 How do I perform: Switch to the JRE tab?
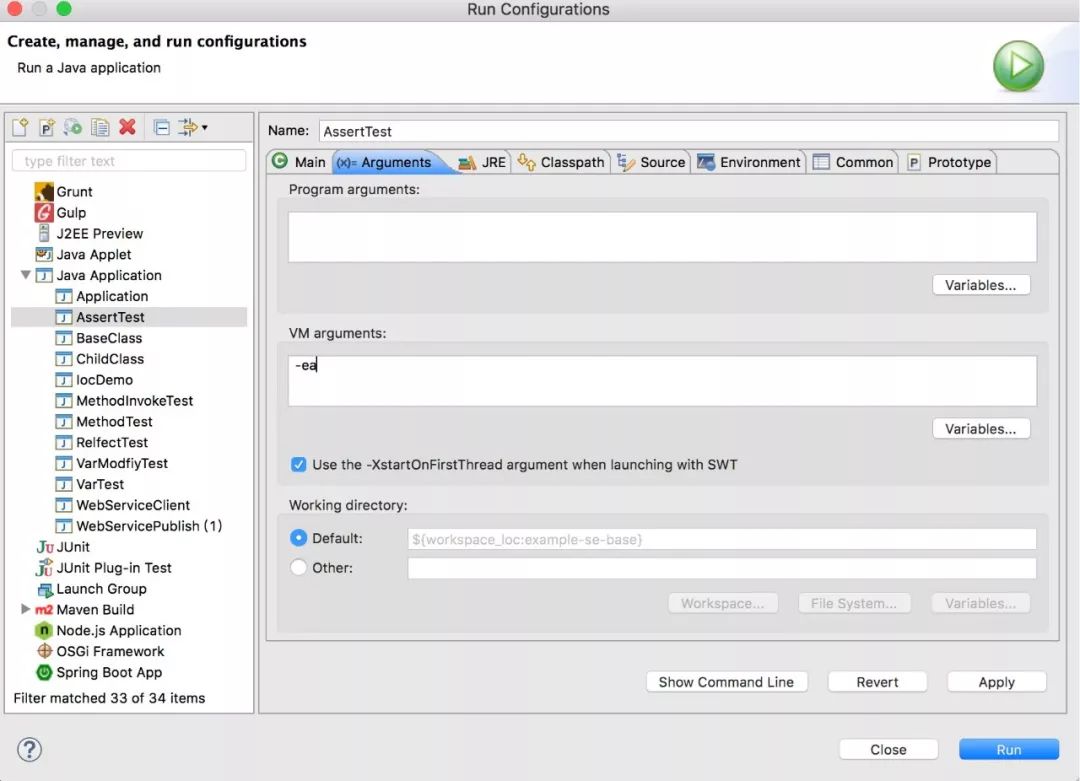click(482, 162)
